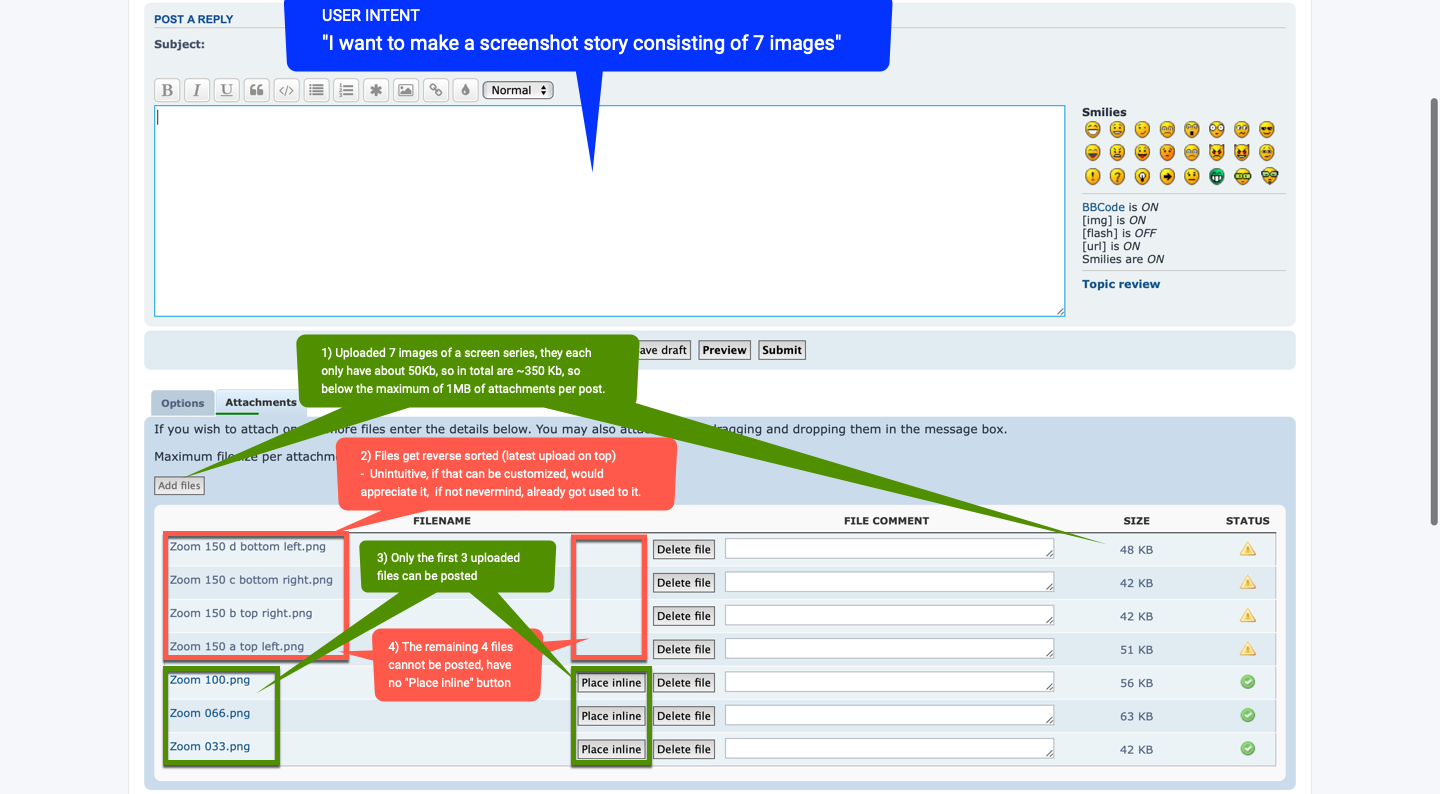Click the Add files button
Screen dimensions: 1440x794
(180, 485)
